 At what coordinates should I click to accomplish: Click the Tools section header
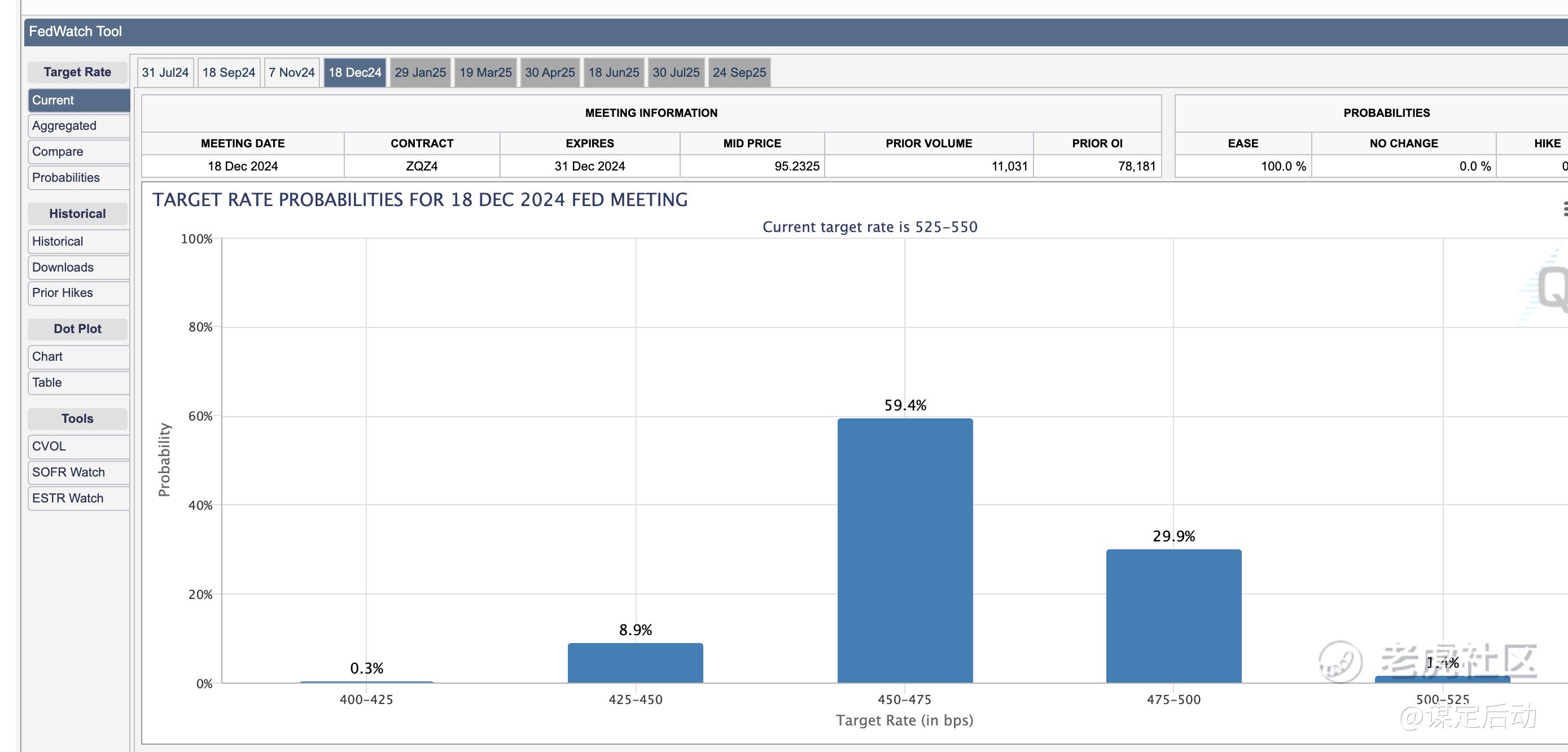click(77, 419)
